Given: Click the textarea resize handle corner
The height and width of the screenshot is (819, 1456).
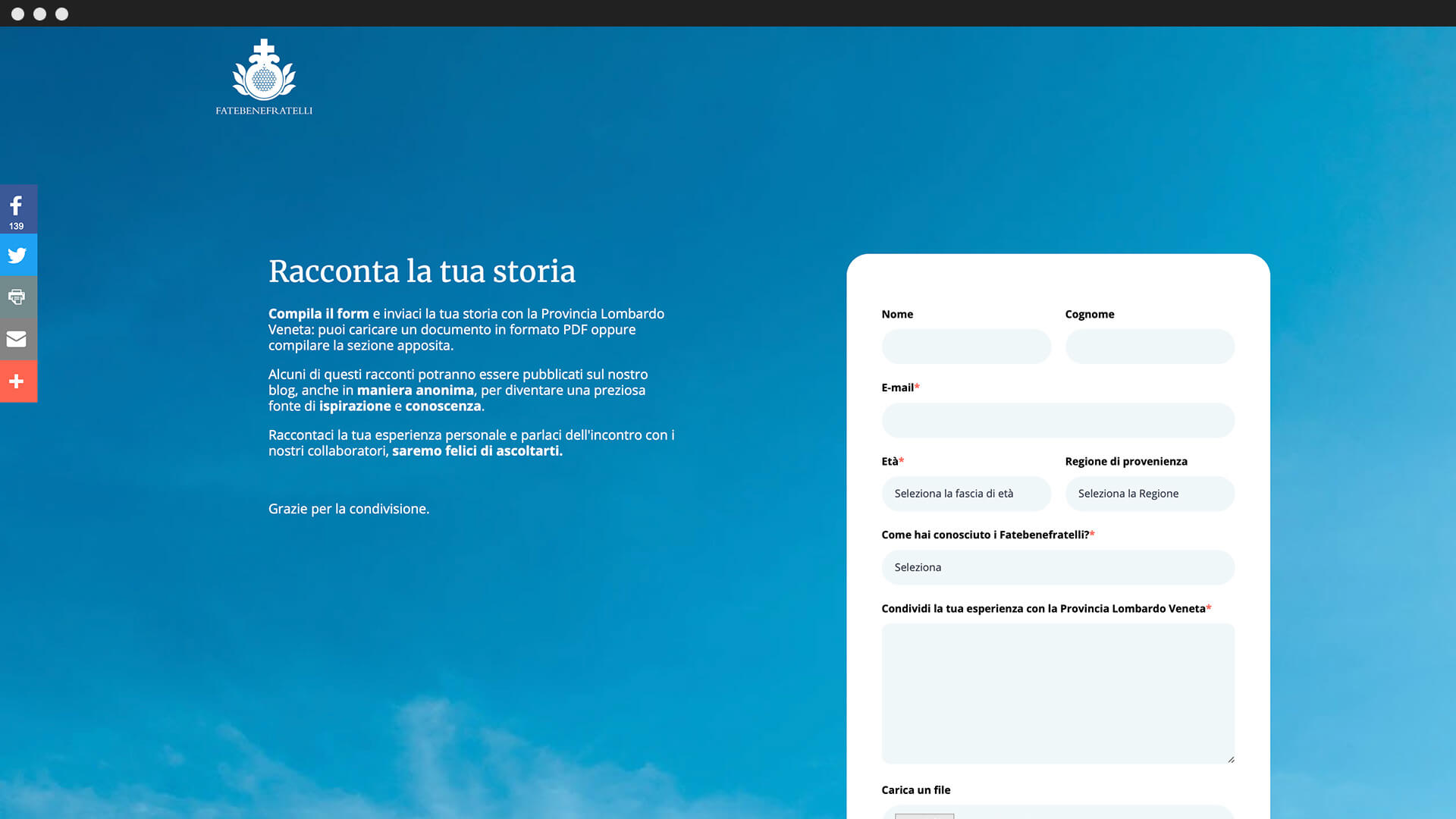Looking at the screenshot, I should pyautogui.click(x=1230, y=759).
